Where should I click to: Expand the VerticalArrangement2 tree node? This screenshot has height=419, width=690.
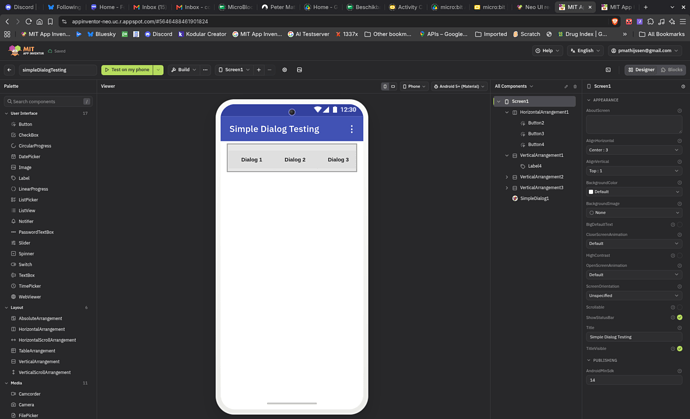tap(506, 177)
